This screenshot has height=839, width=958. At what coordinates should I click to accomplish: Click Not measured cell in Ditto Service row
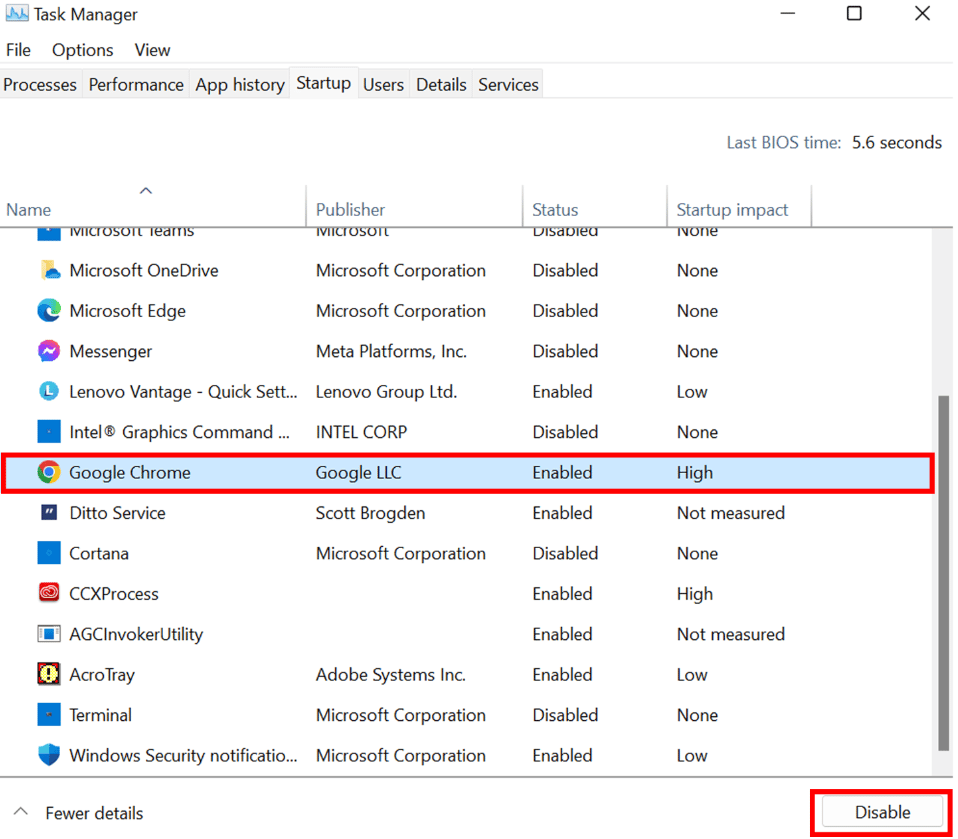(x=731, y=513)
